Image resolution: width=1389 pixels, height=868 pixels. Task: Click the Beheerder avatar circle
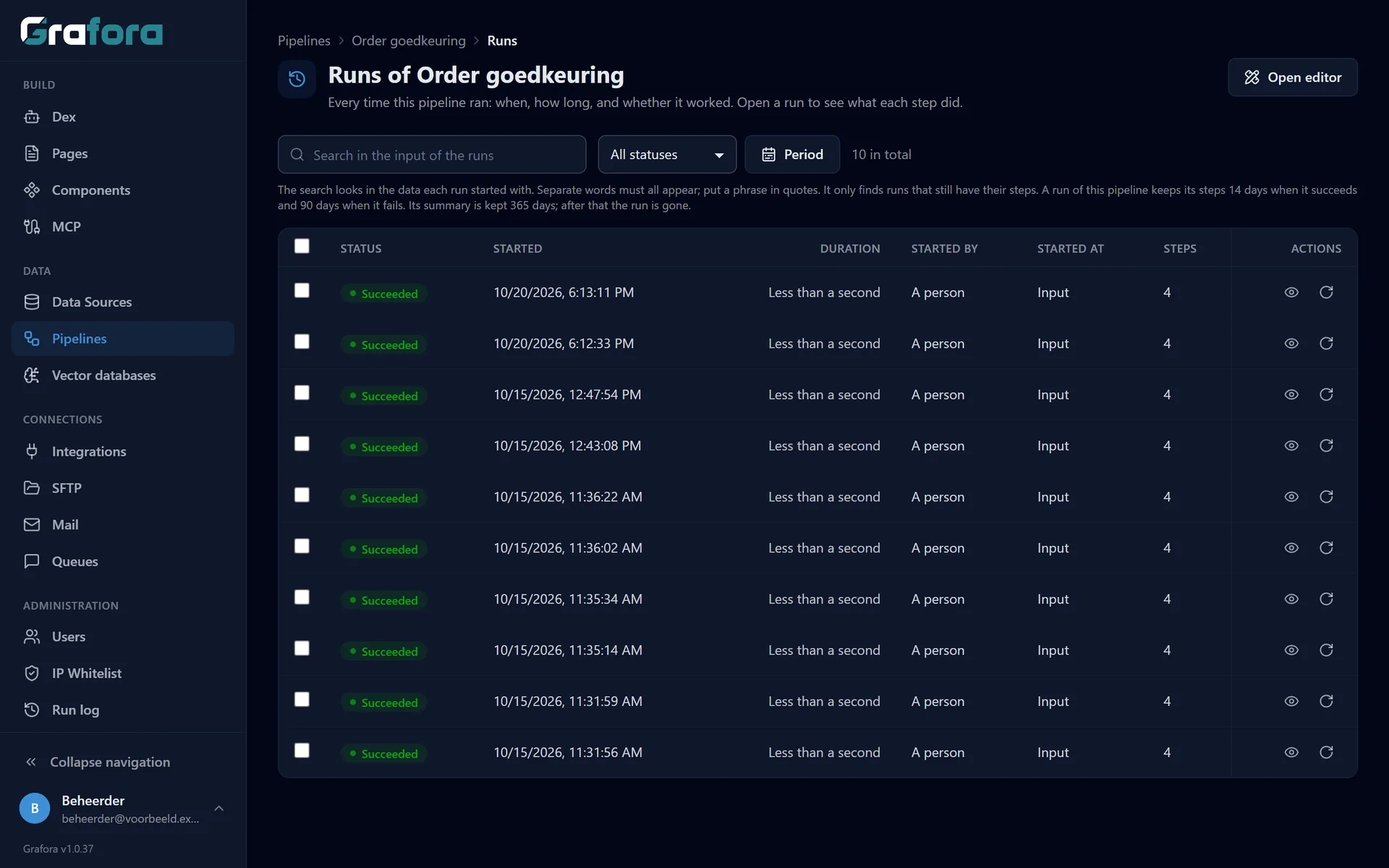click(35, 808)
